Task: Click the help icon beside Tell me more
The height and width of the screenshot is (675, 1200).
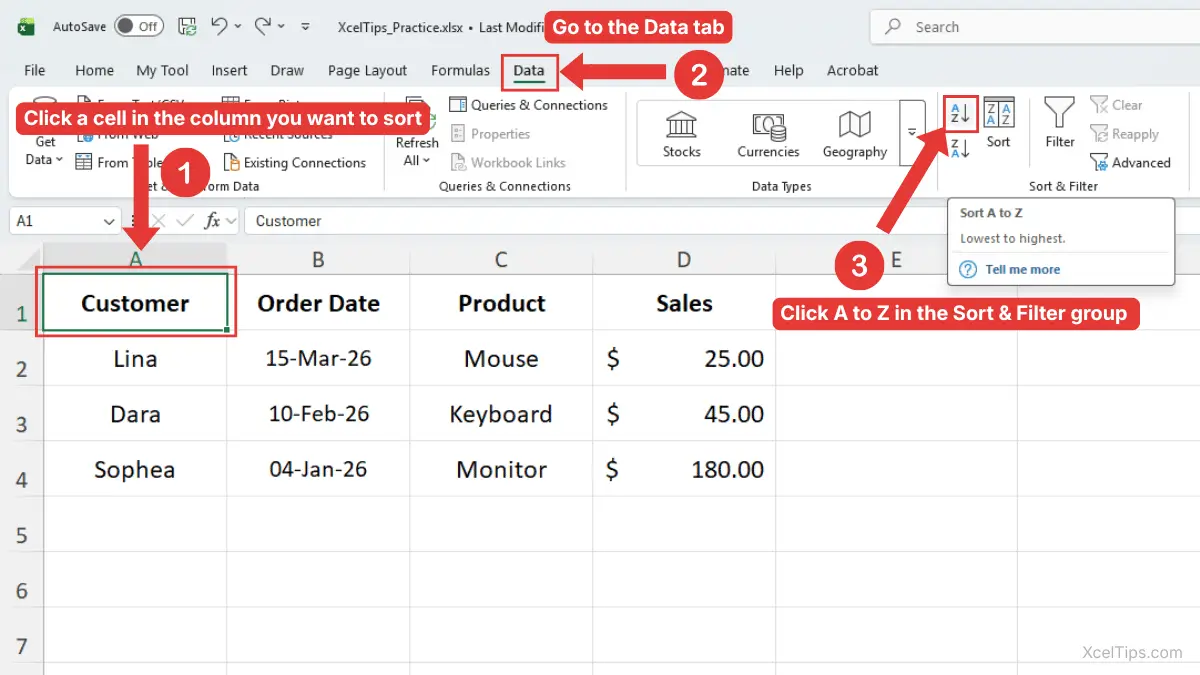Action: click(x=968, y=269)
